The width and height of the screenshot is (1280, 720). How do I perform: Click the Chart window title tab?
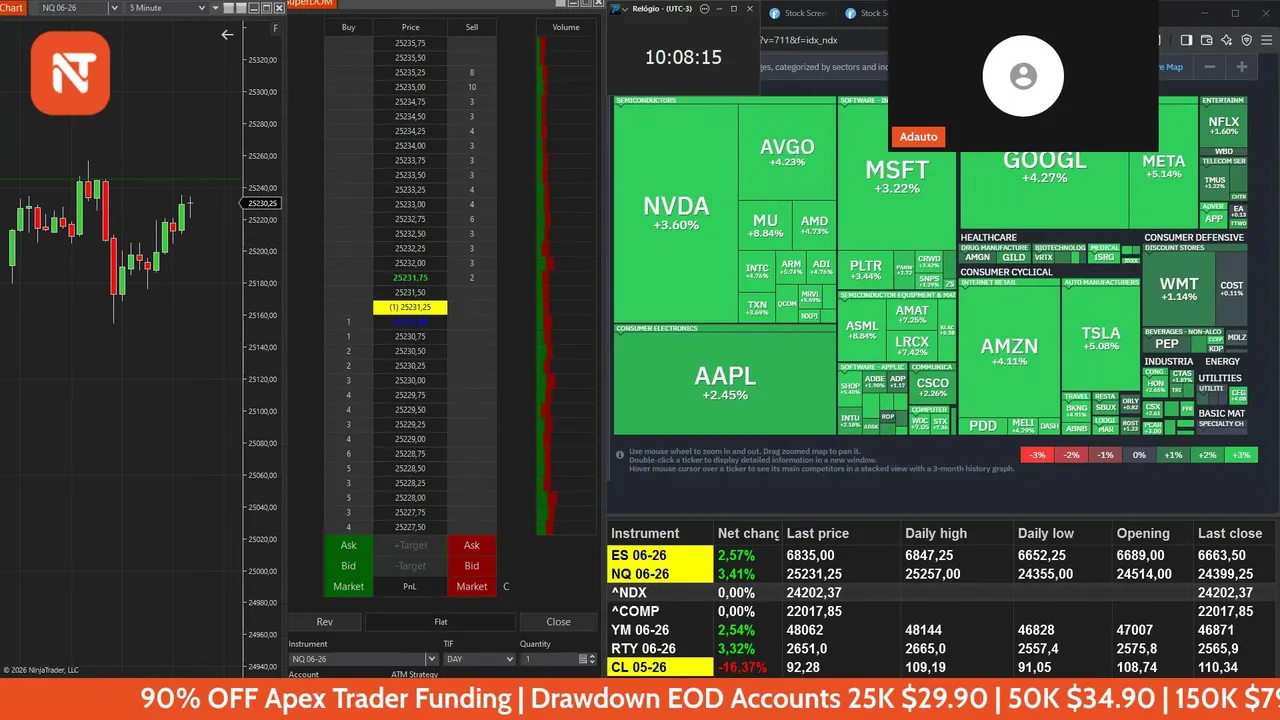coord(12,7)
